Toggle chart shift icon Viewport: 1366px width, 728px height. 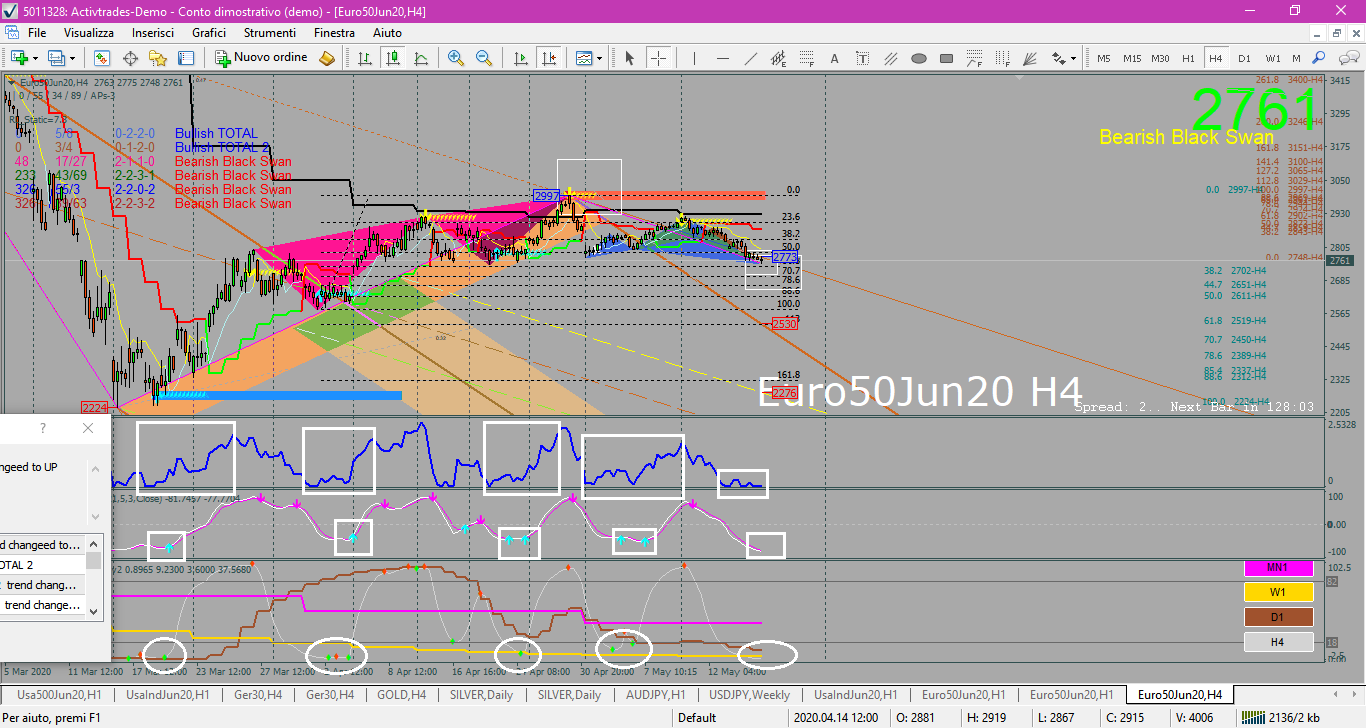(x=548, y=58)
